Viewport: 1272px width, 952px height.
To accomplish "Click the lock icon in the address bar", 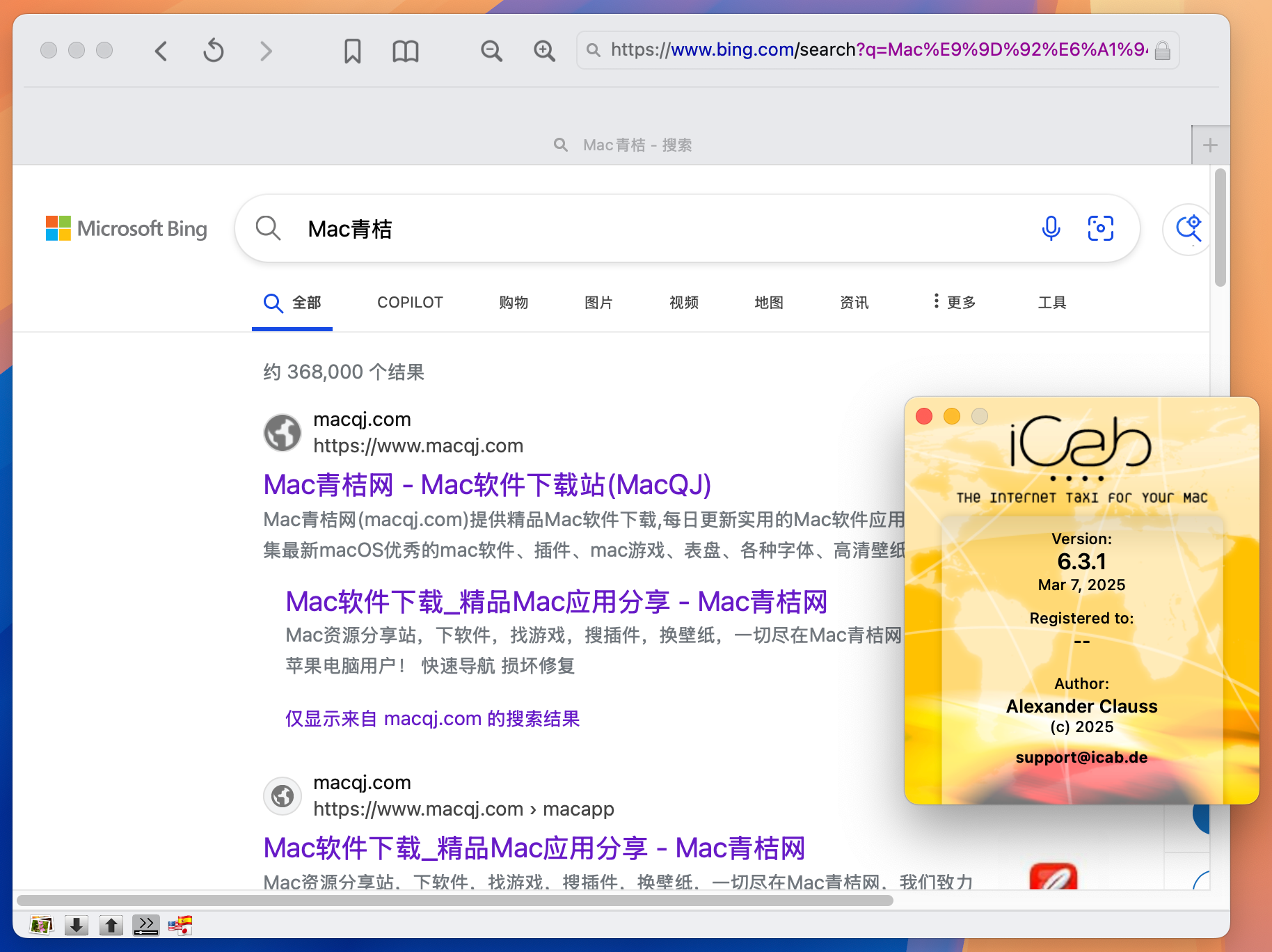I will click(x=1163, y=50).
